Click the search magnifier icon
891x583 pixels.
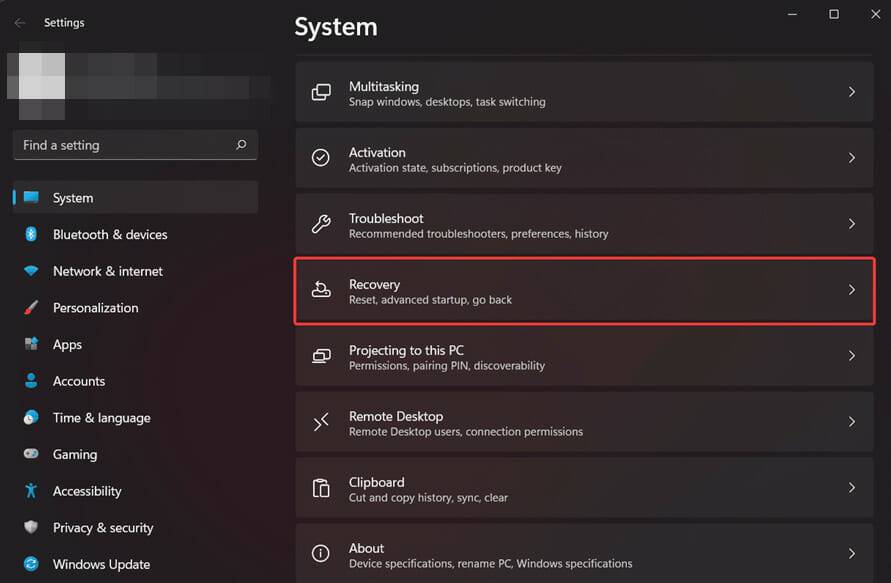pyautogui.click(x=241, y=145)
